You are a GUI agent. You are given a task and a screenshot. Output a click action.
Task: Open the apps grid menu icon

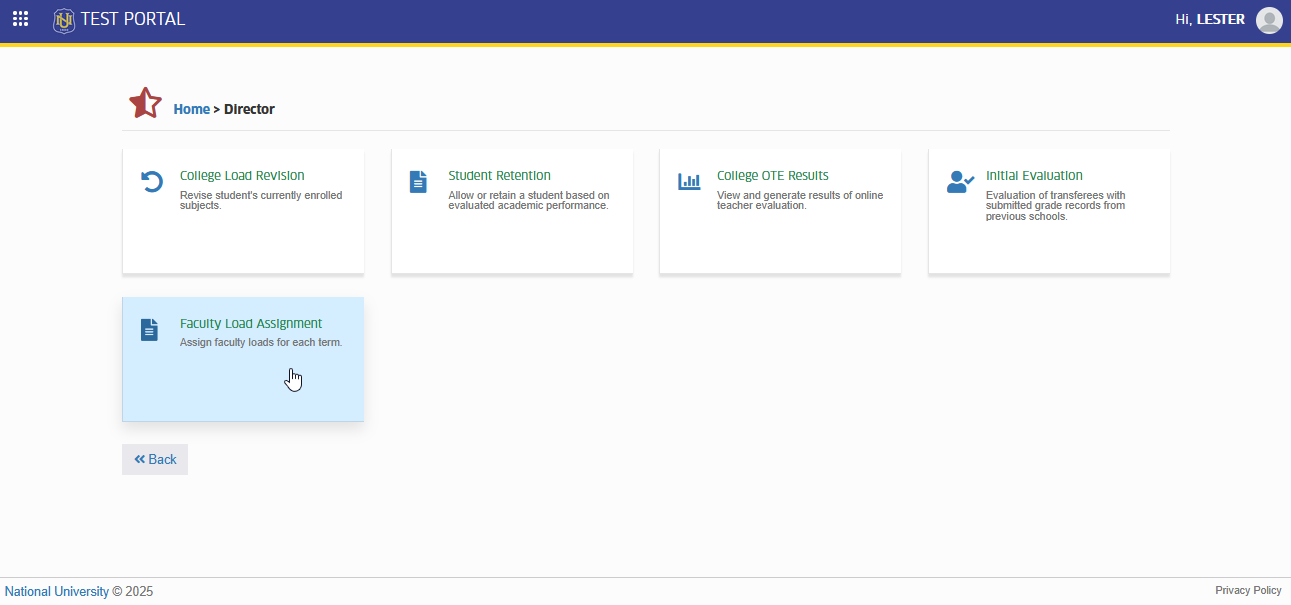point(20,19)
